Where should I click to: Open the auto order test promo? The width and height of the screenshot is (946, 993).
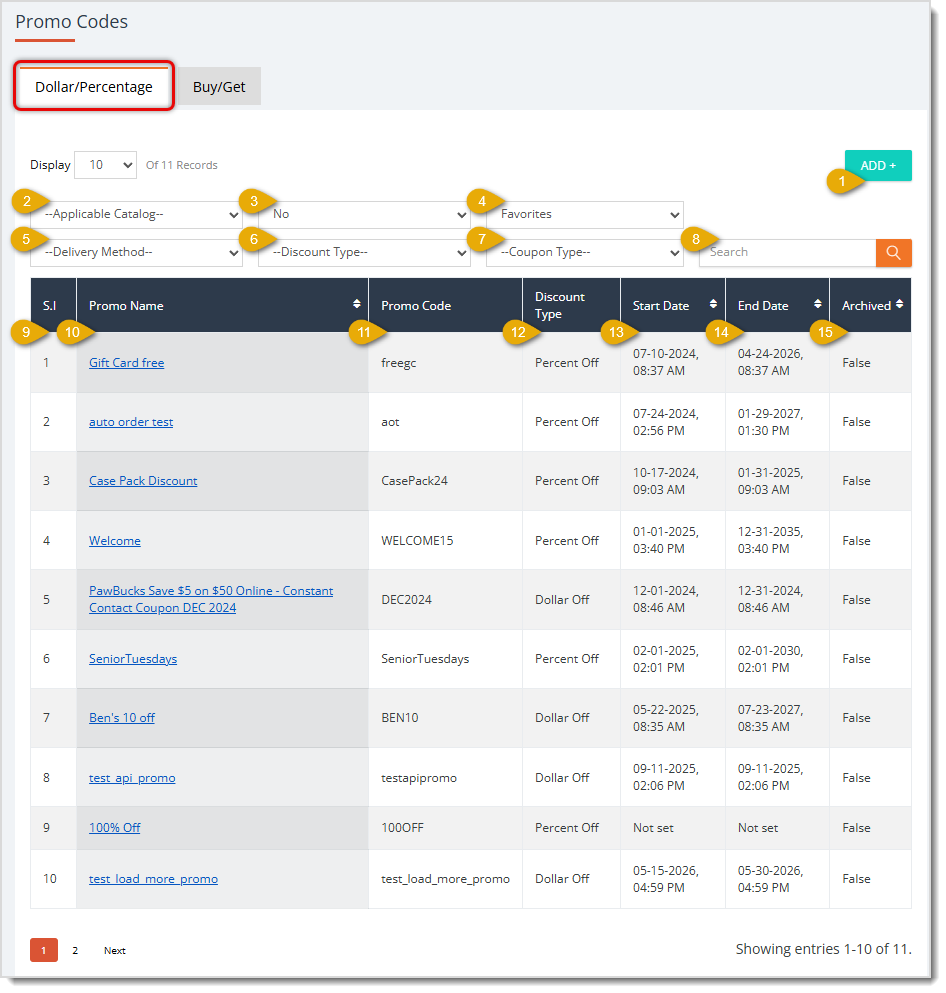coord(131,422)
